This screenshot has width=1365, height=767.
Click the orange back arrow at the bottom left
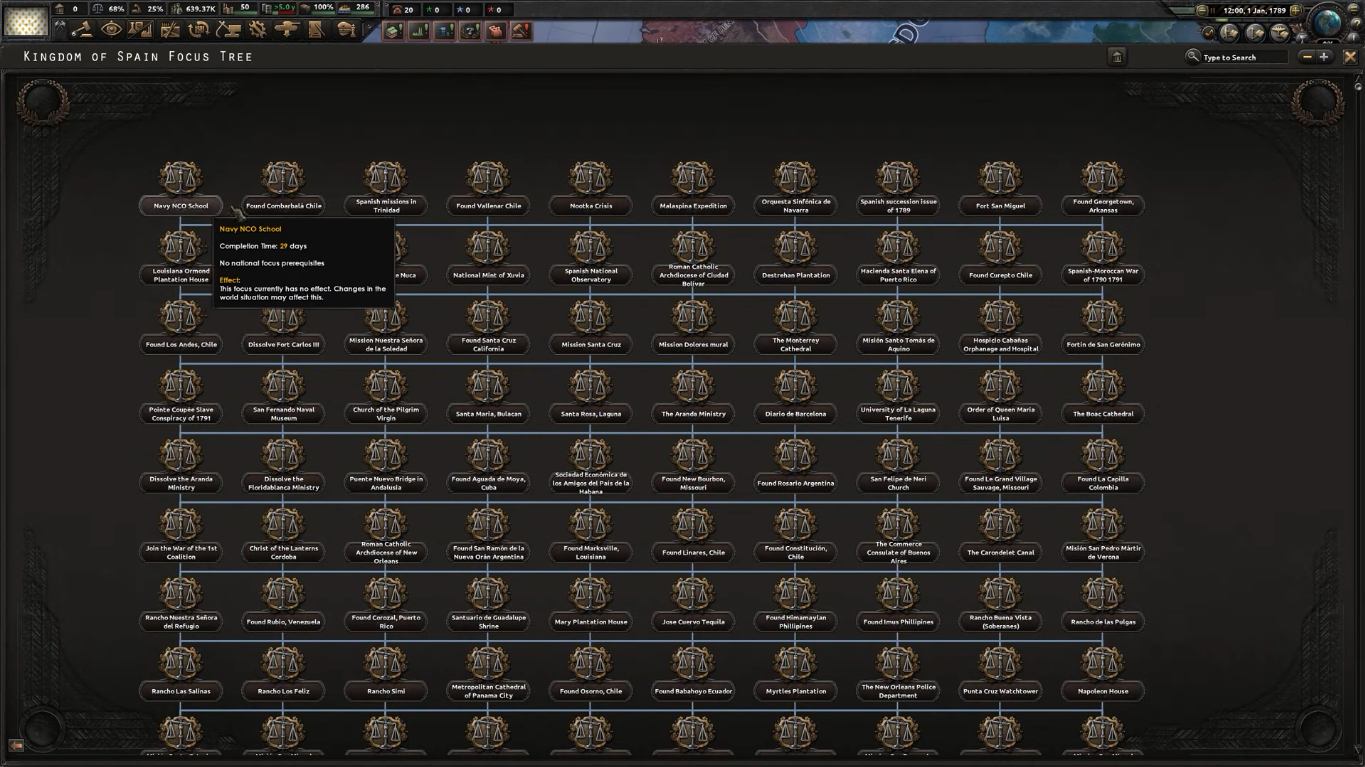coord(16,745)
